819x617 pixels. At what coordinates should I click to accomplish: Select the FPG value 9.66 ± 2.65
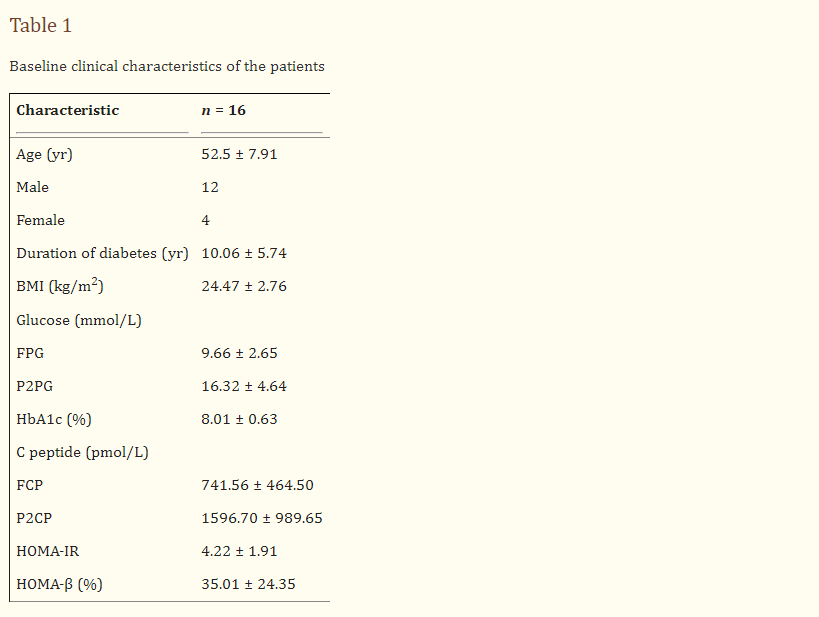tap(239, 353)
